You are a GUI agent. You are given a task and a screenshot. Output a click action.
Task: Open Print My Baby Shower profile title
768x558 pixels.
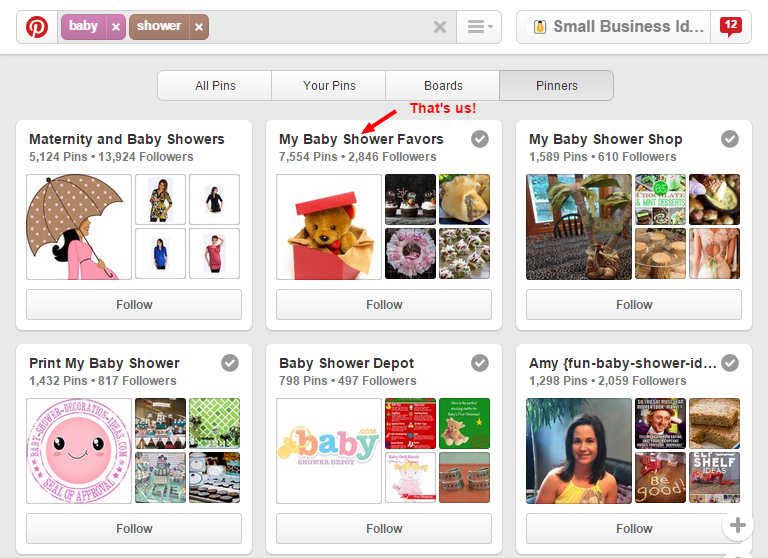pyautogui.click(x=104, y=363)
